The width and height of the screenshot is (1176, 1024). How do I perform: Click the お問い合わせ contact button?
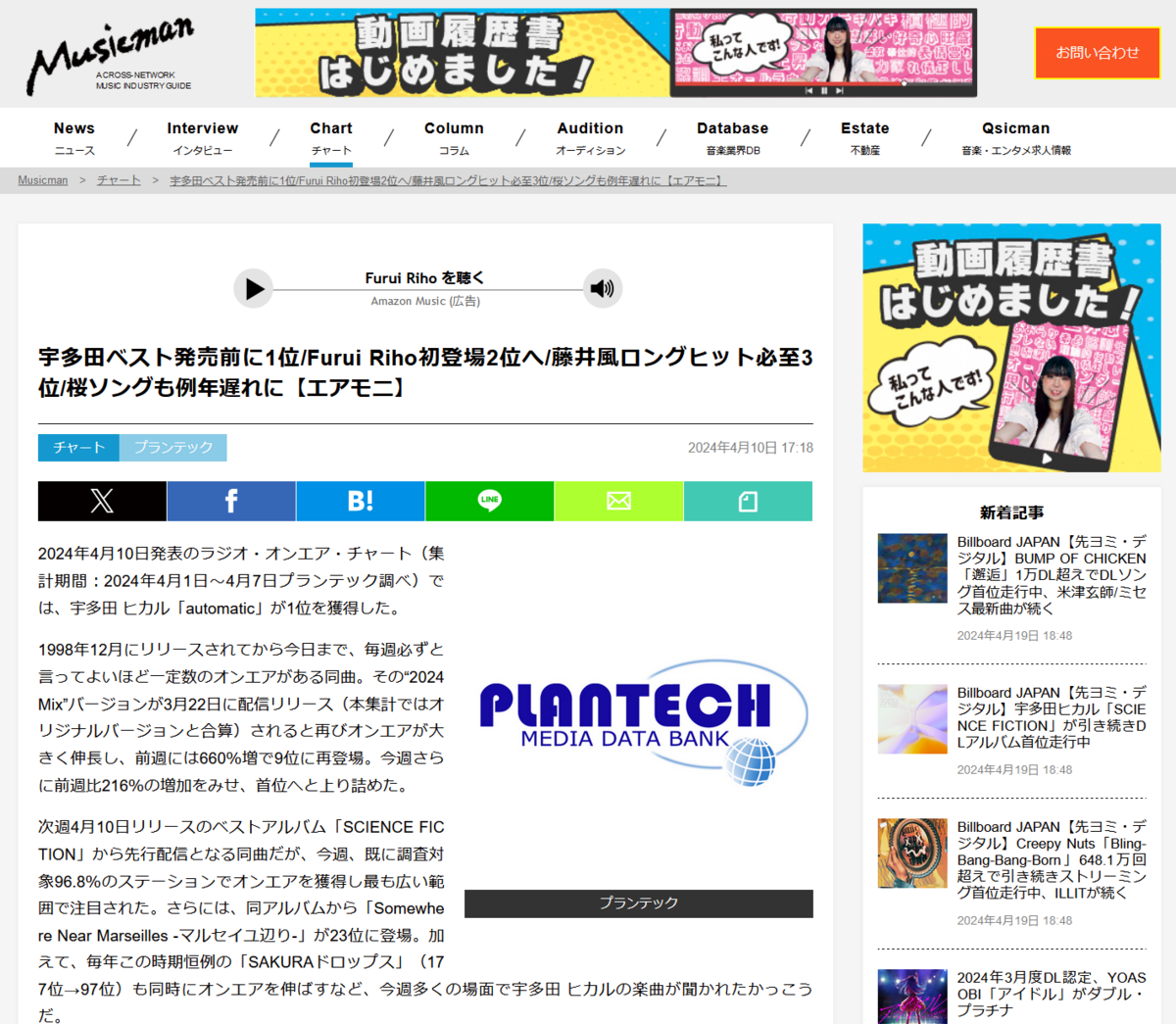pyautogui.click(x=1098, y=53)
